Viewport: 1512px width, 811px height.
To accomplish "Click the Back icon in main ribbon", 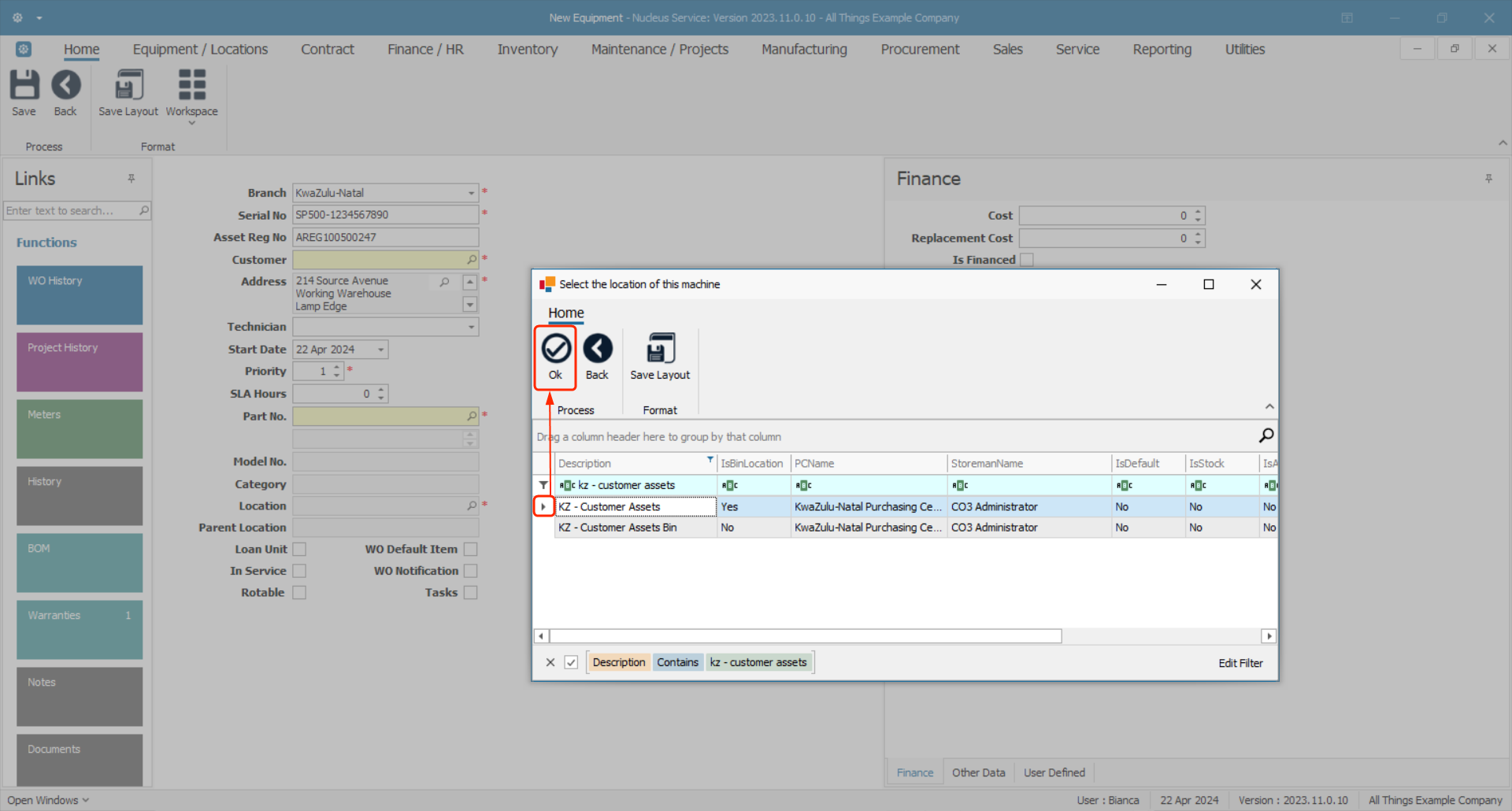I will pos(66,84).
